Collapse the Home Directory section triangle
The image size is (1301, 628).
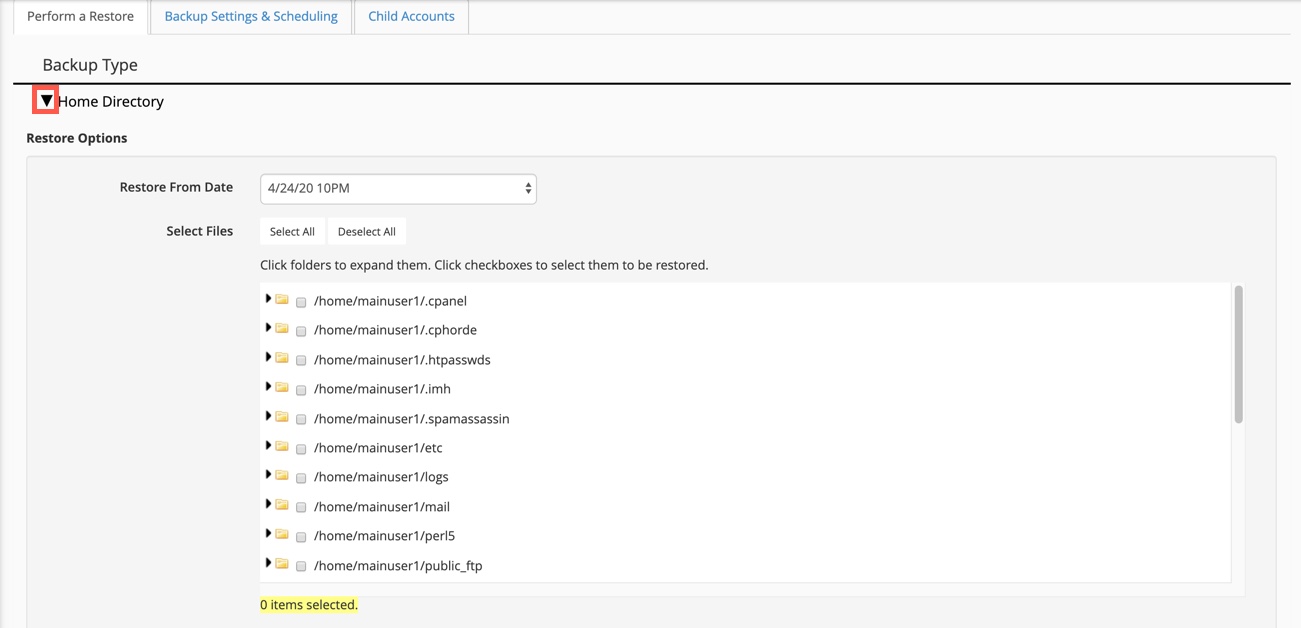(46, 101)
